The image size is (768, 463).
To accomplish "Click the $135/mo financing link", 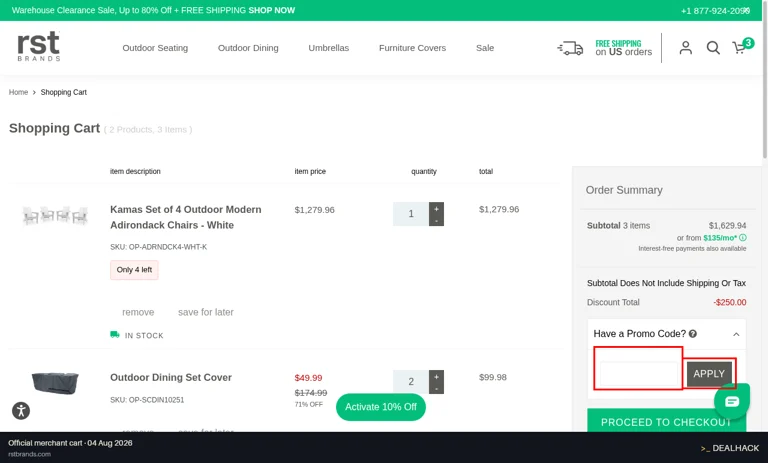I will 720,238.
